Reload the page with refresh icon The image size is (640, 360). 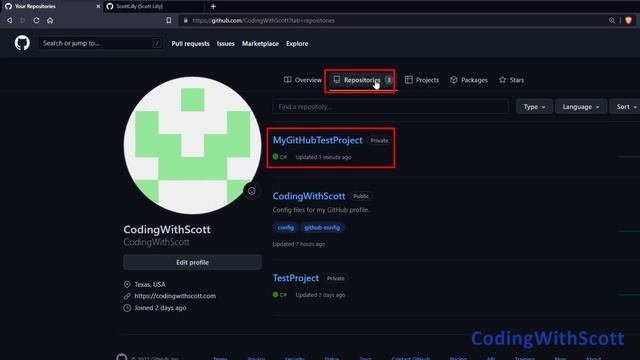coord(36,20)
